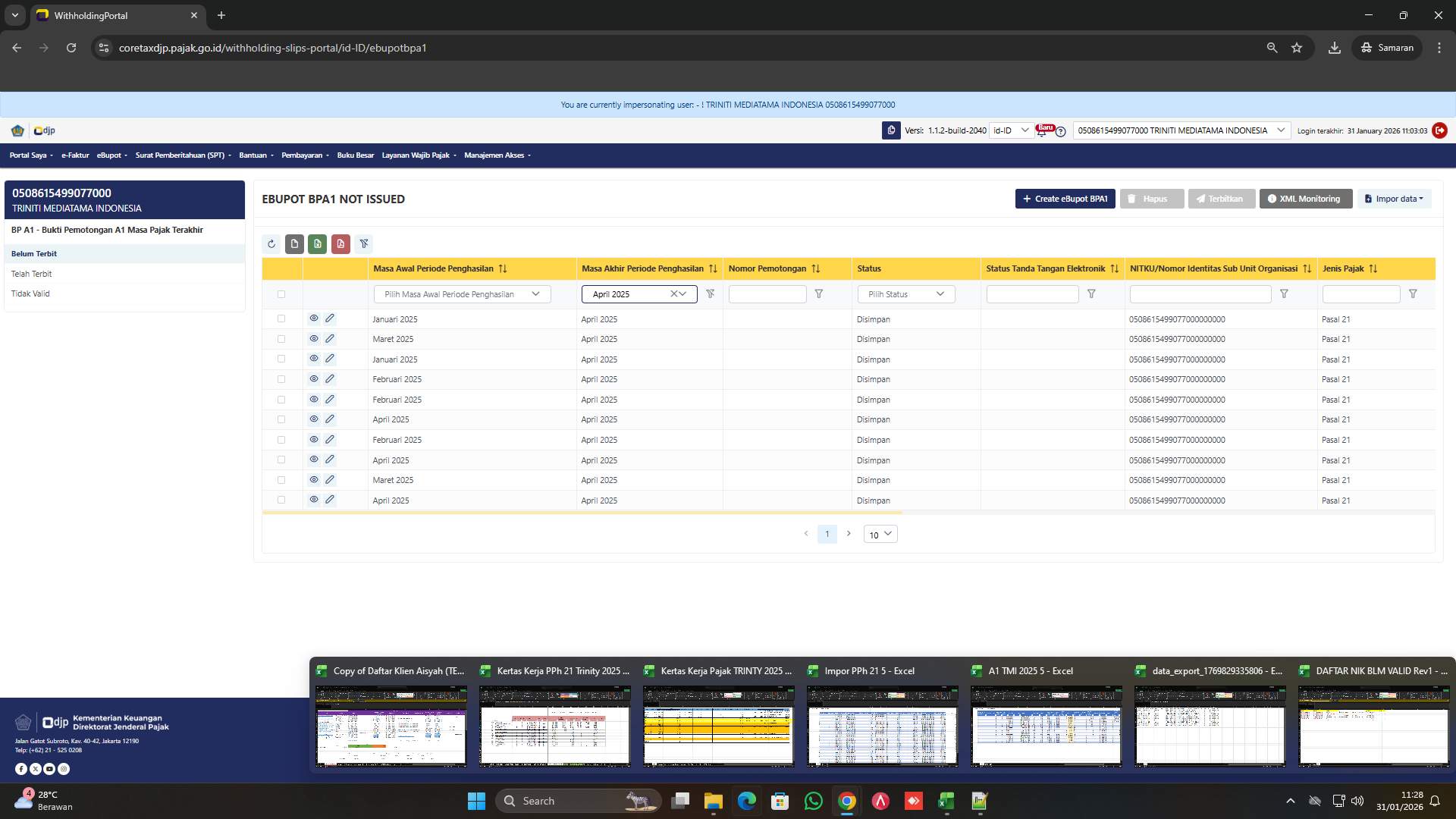The height and width of the screenshot is (819, 1456).
Task: Export table data as CSV
Action: click(x=294, y=243)
